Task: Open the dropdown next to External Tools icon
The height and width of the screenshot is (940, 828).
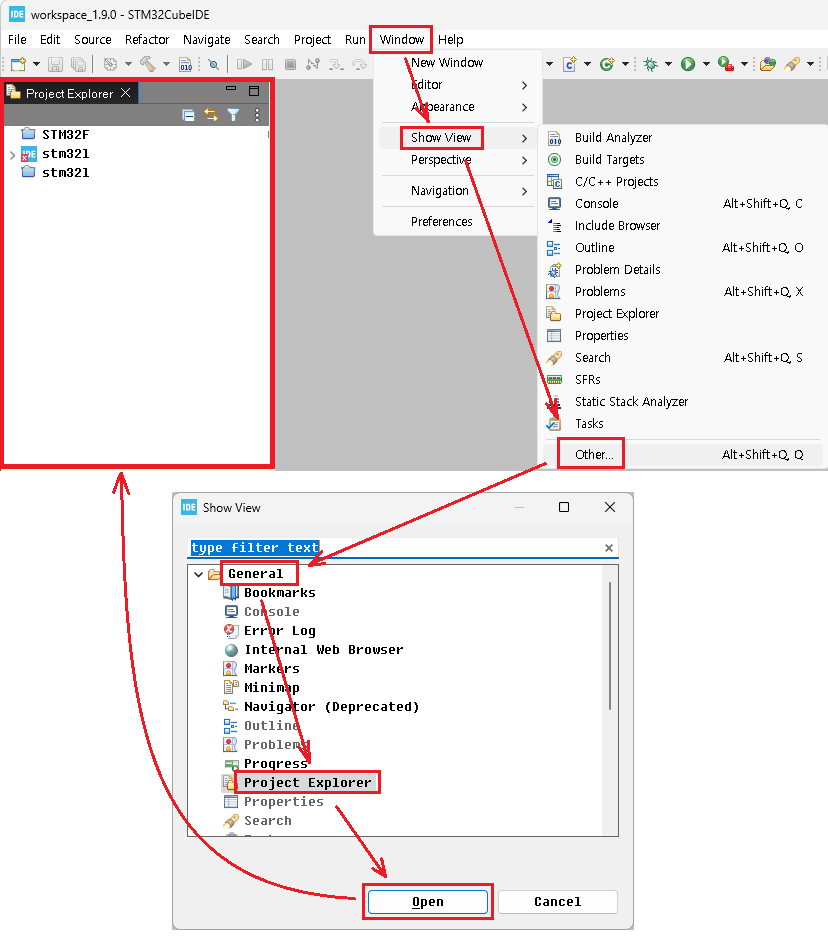Action: (744, 64)
